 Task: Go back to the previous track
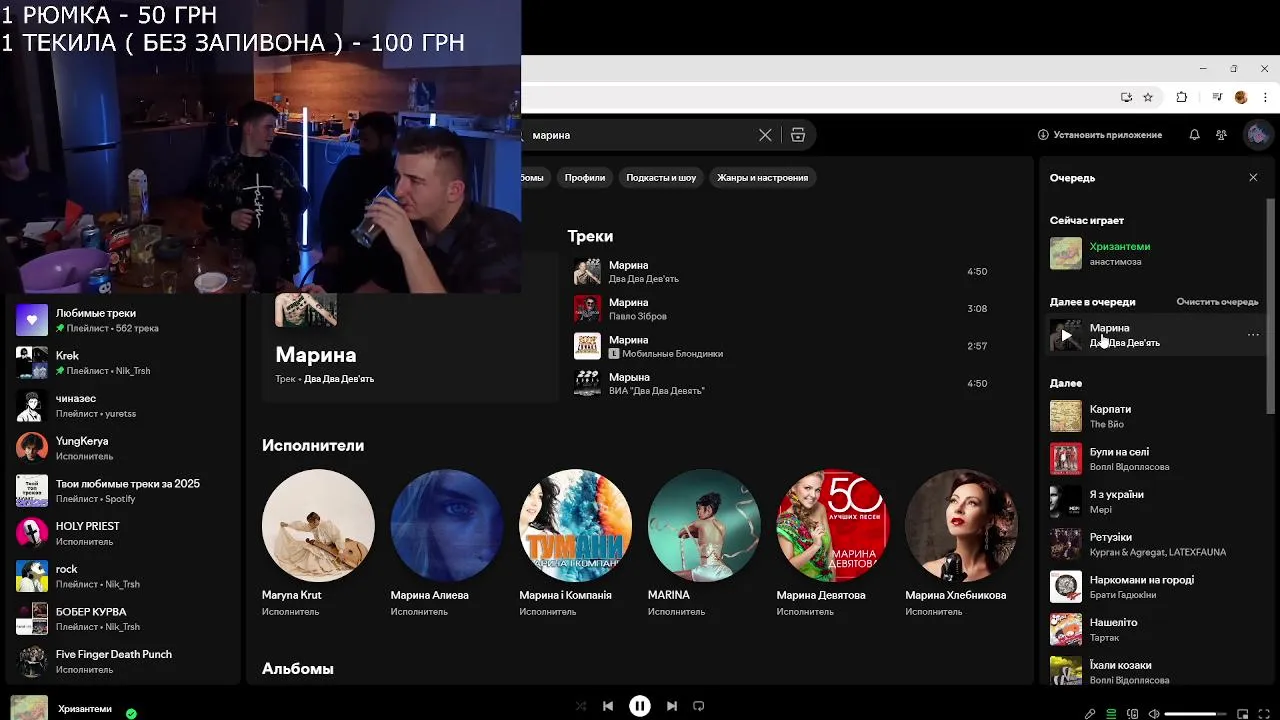click(x=608, y=706)
